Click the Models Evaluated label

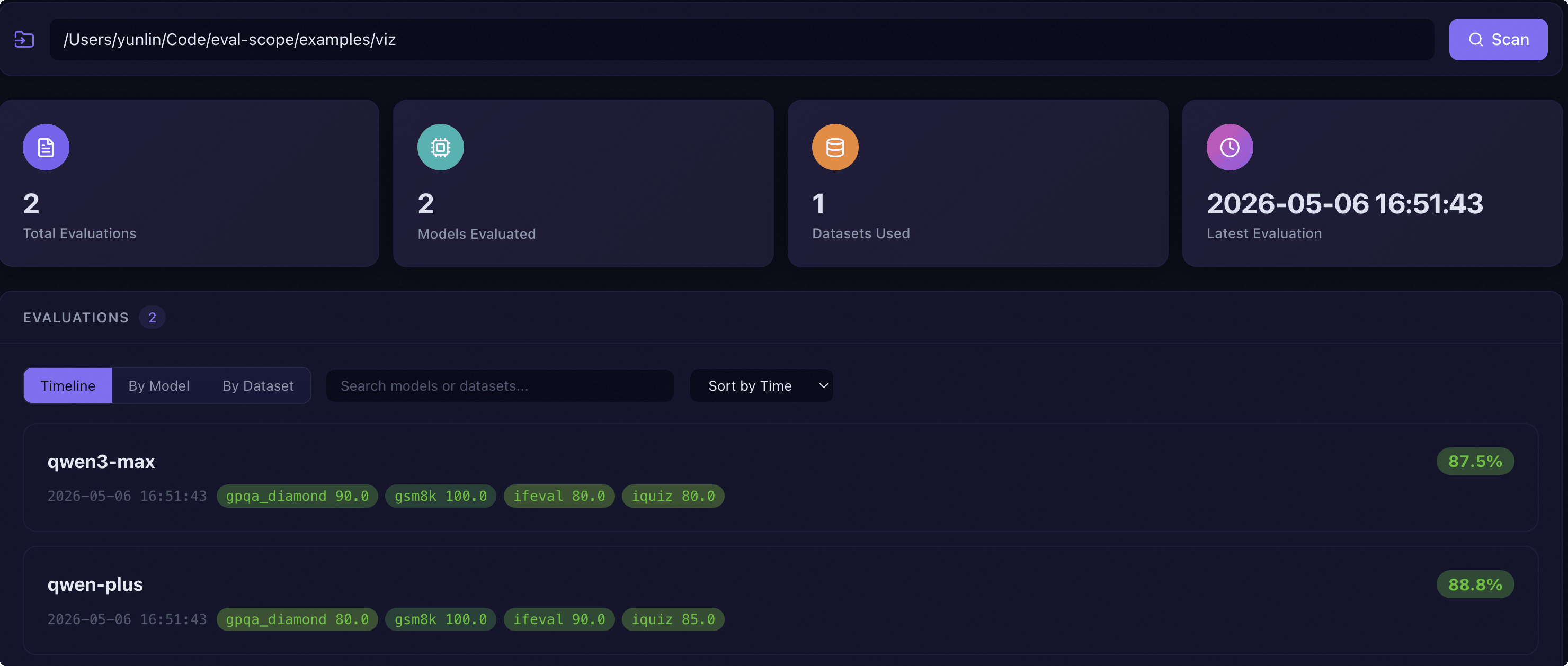click(477, 233)
